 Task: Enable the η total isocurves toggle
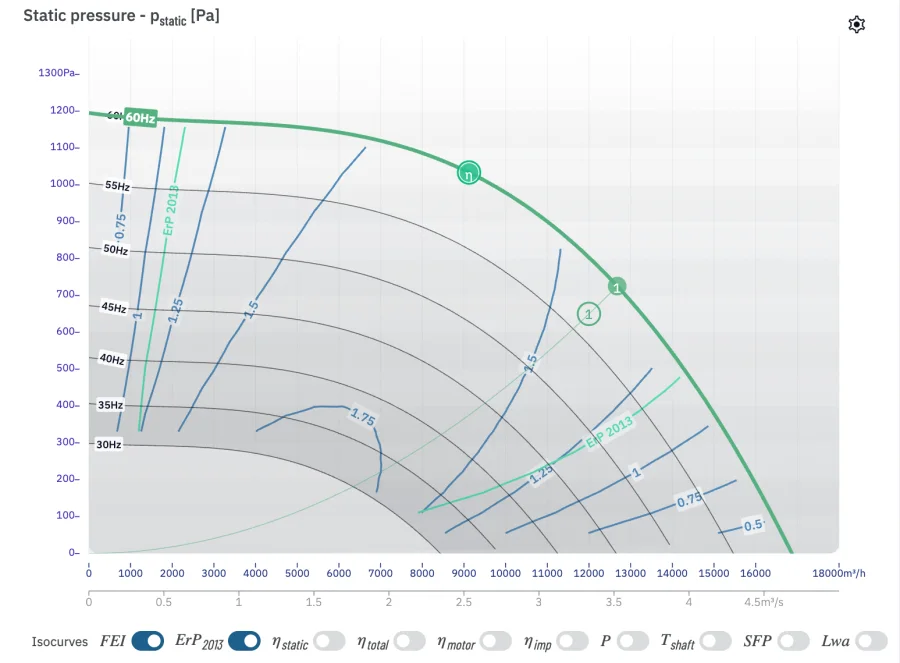(410, 641)
